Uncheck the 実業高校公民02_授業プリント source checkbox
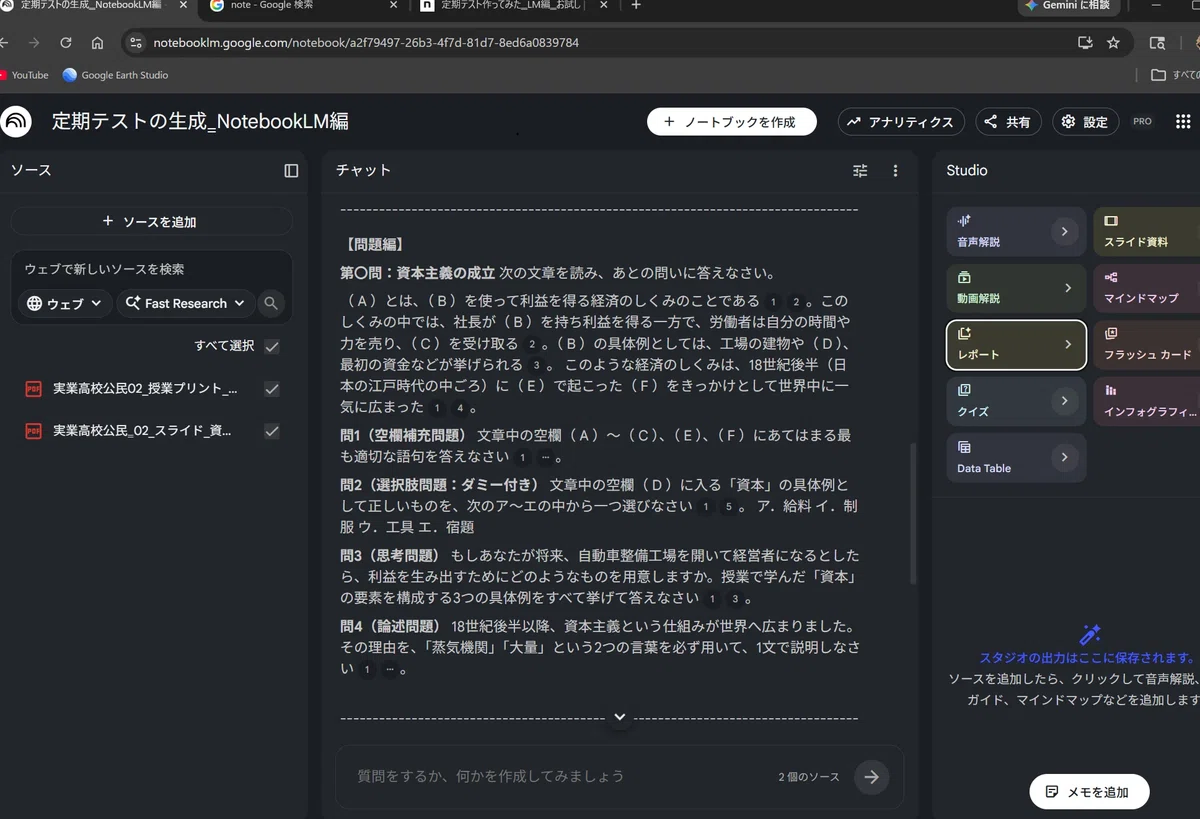The image size is (1200, 819). (x=272, y=389)
